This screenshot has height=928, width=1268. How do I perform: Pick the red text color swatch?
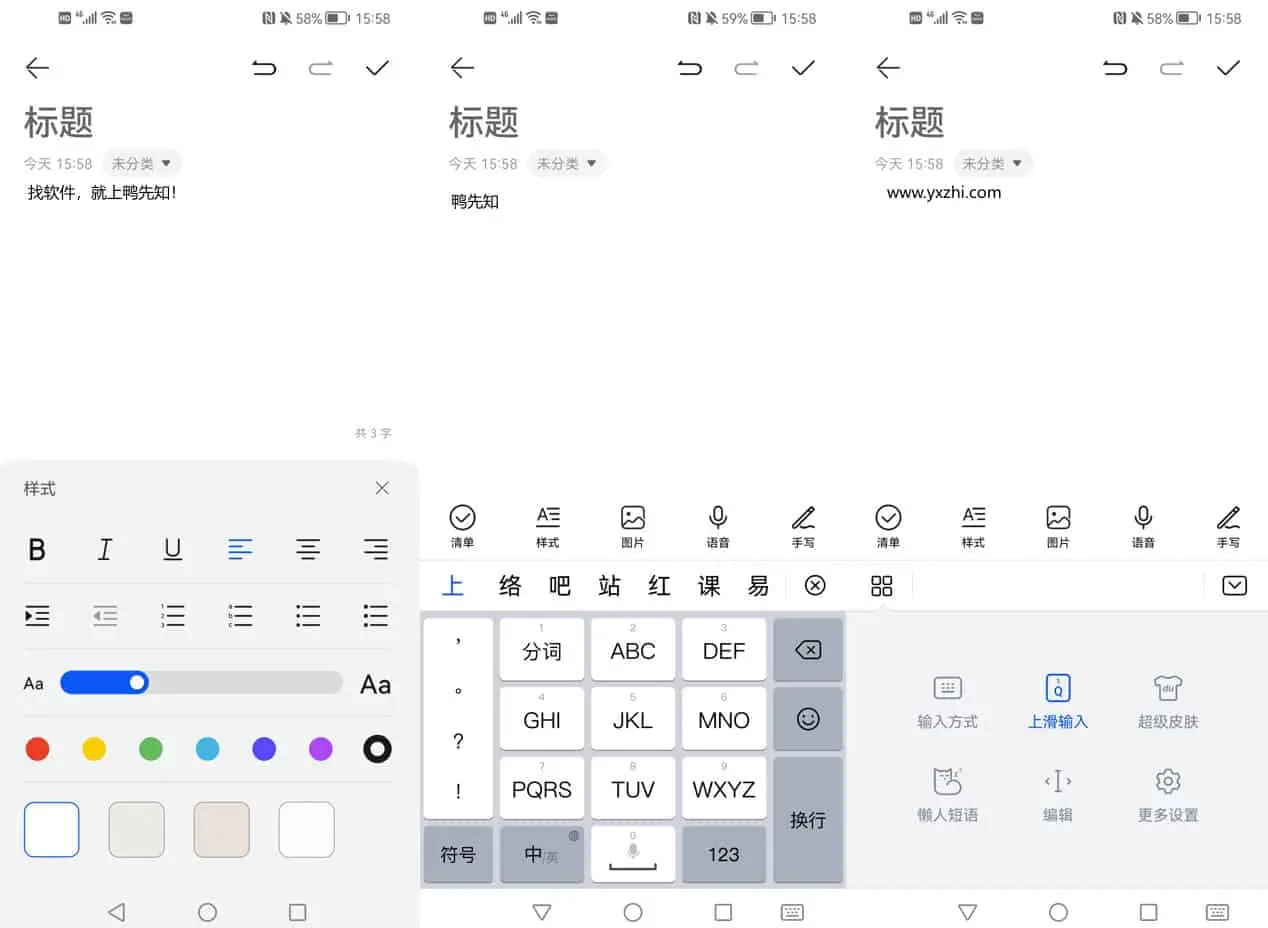pos(37,748)
